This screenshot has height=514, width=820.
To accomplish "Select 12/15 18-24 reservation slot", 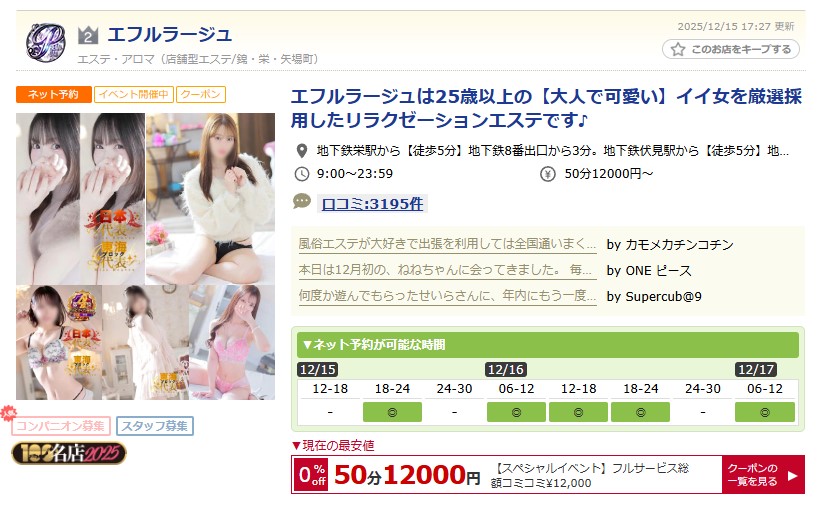I will (392, 412).
